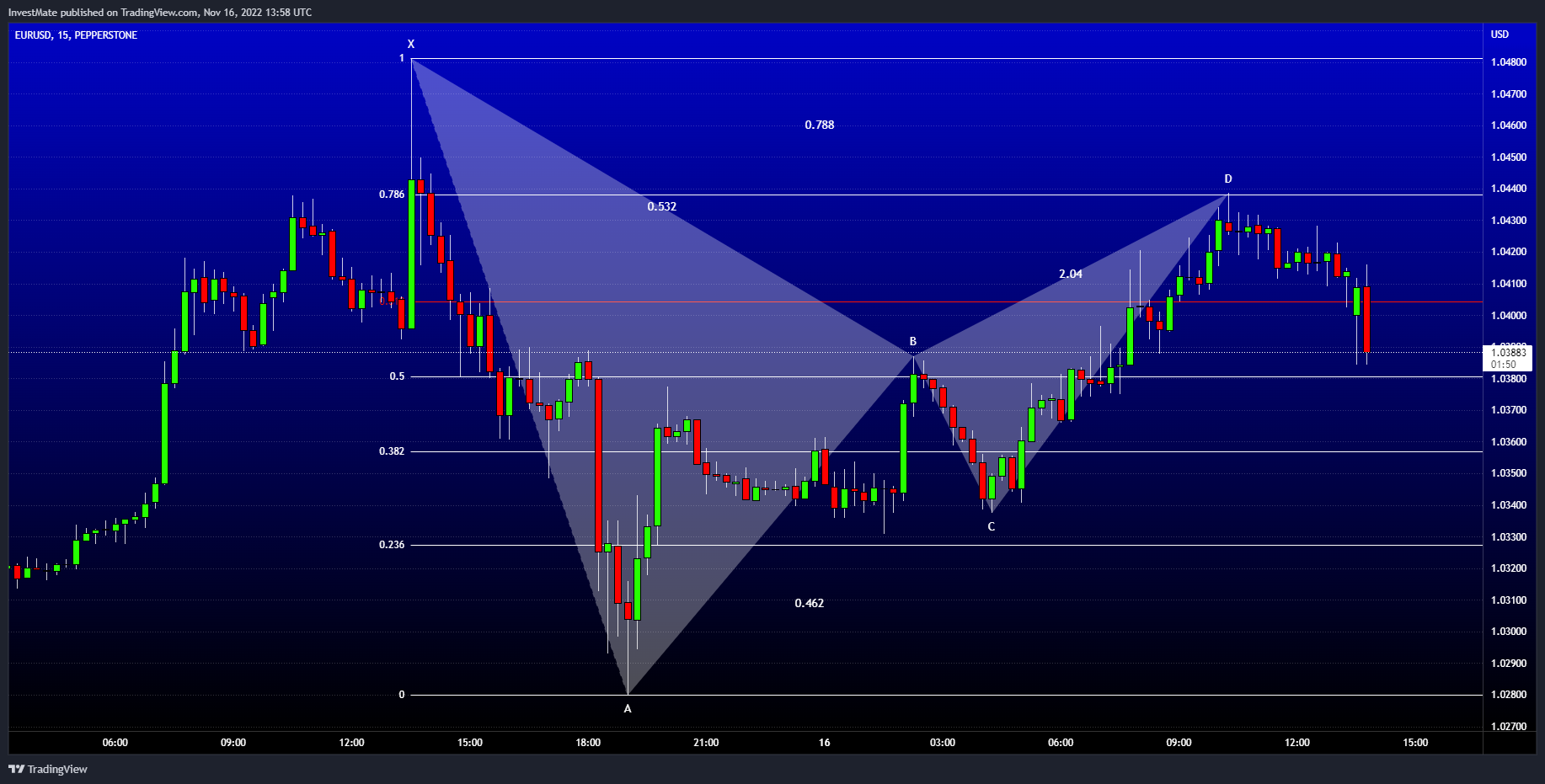Click the date label 16 on time axis
The image size is (1545, 784).
click(x=824, y=743)
